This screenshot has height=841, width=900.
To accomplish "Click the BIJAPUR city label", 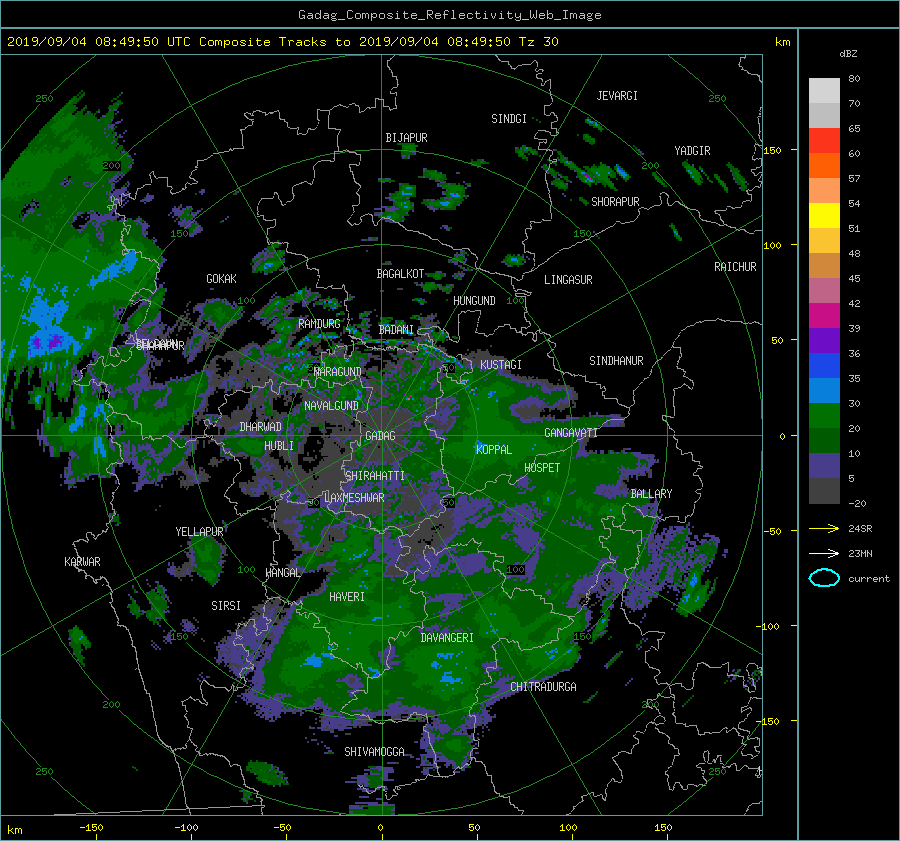I will (406, 138).
